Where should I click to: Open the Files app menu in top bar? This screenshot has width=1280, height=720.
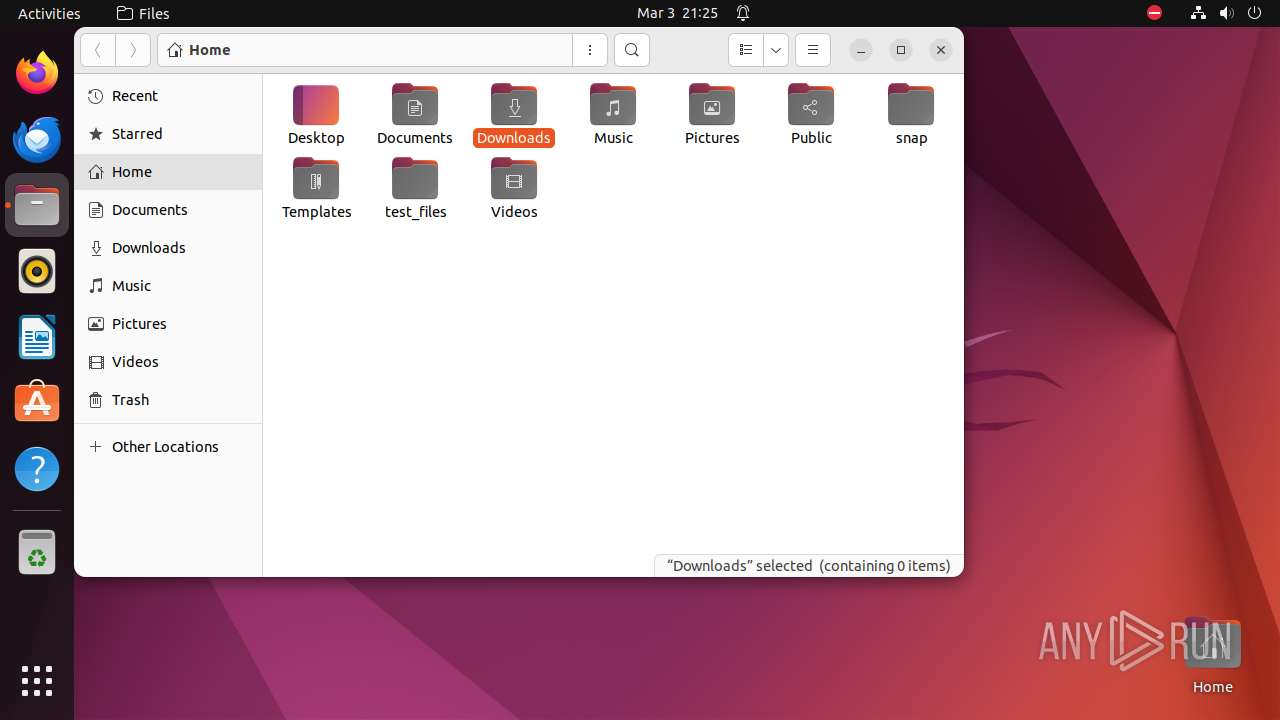click(x=143, y=13)
